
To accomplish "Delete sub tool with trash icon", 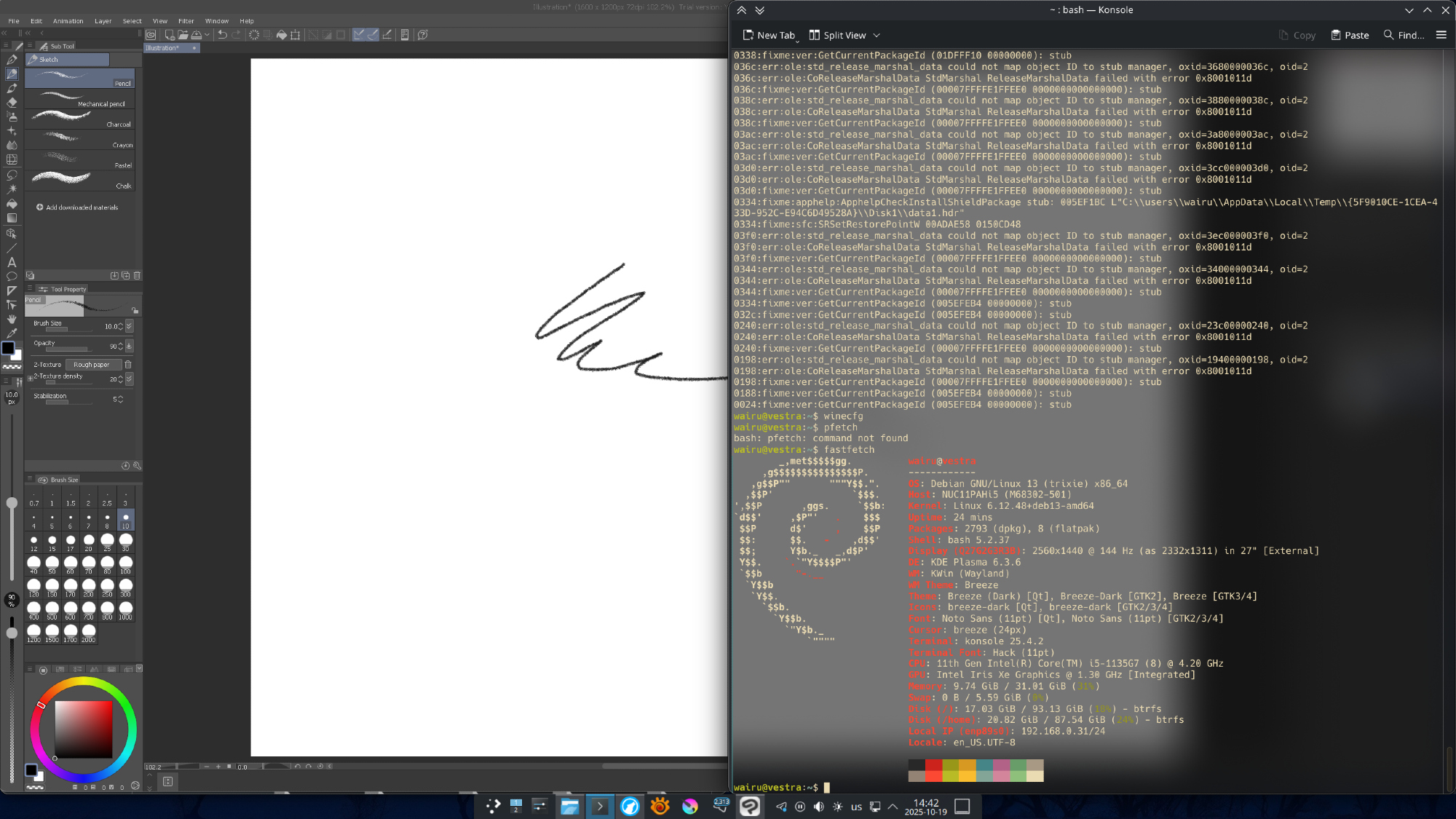I will [x=137, y=275].
